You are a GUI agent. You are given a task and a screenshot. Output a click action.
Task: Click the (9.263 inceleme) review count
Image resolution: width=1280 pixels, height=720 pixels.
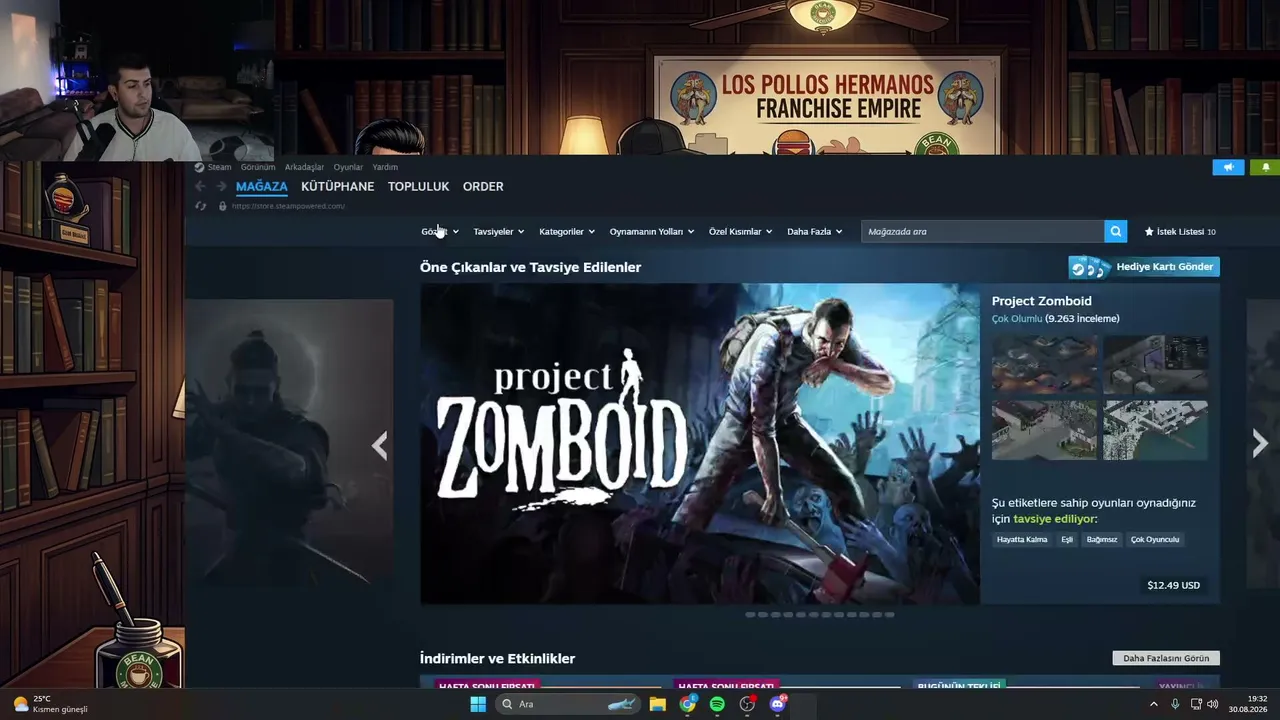click(1082, 319)
